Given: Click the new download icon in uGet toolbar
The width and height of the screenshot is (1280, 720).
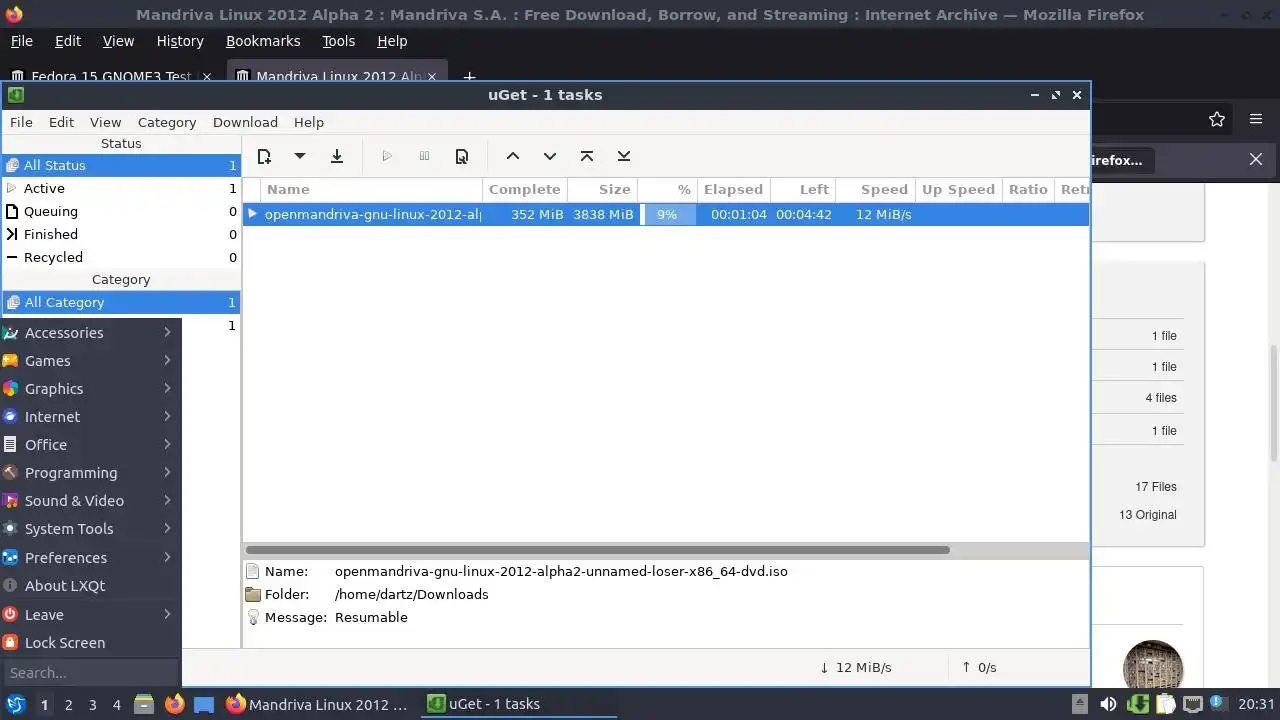Looking at the screenshot, I should 264,156.
